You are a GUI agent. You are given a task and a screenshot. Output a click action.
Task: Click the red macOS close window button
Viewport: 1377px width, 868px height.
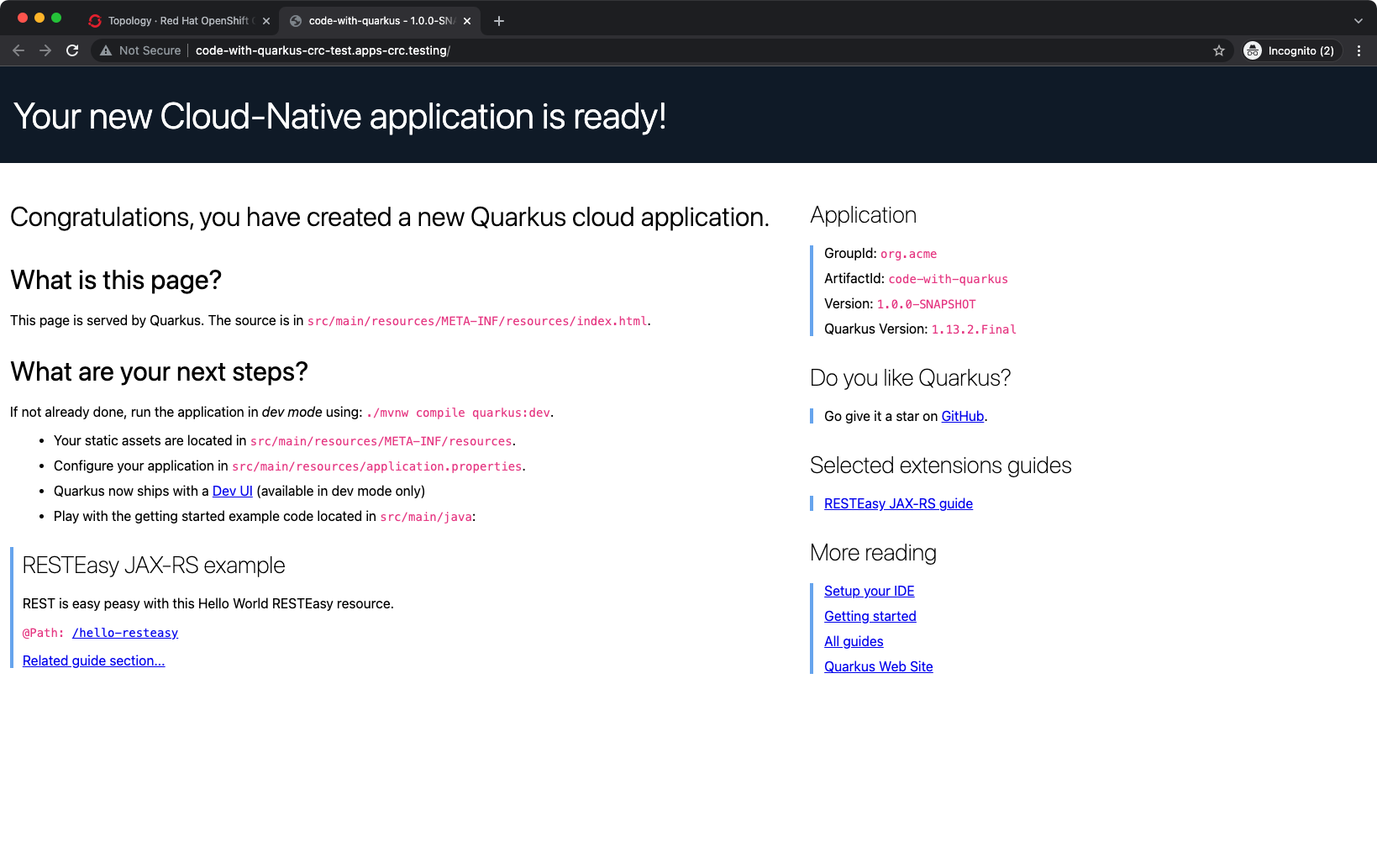point(23,18)
